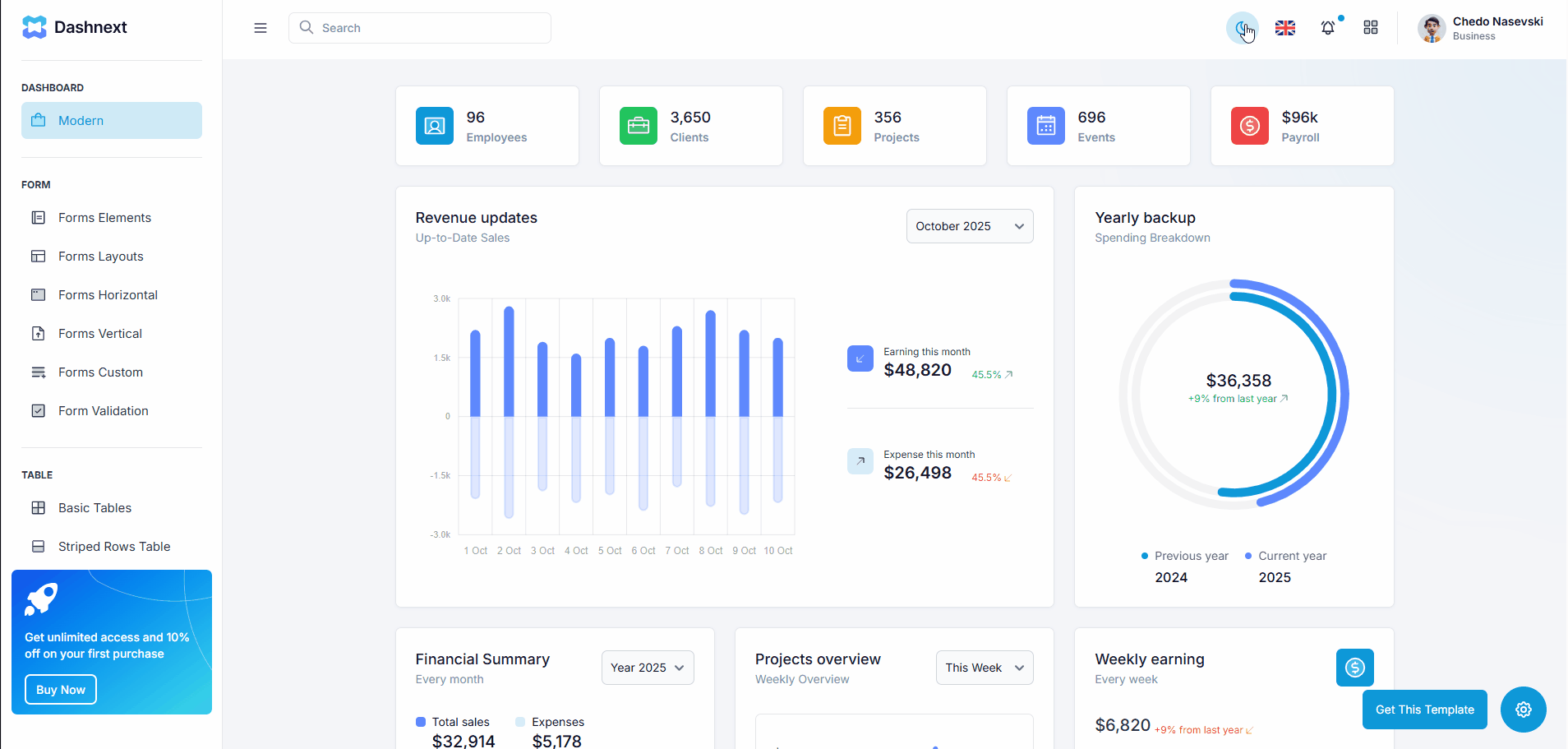Viewport: 1568px width, 749px height.
Task: Toggle the Previous year legend item
Action: 1184,556
